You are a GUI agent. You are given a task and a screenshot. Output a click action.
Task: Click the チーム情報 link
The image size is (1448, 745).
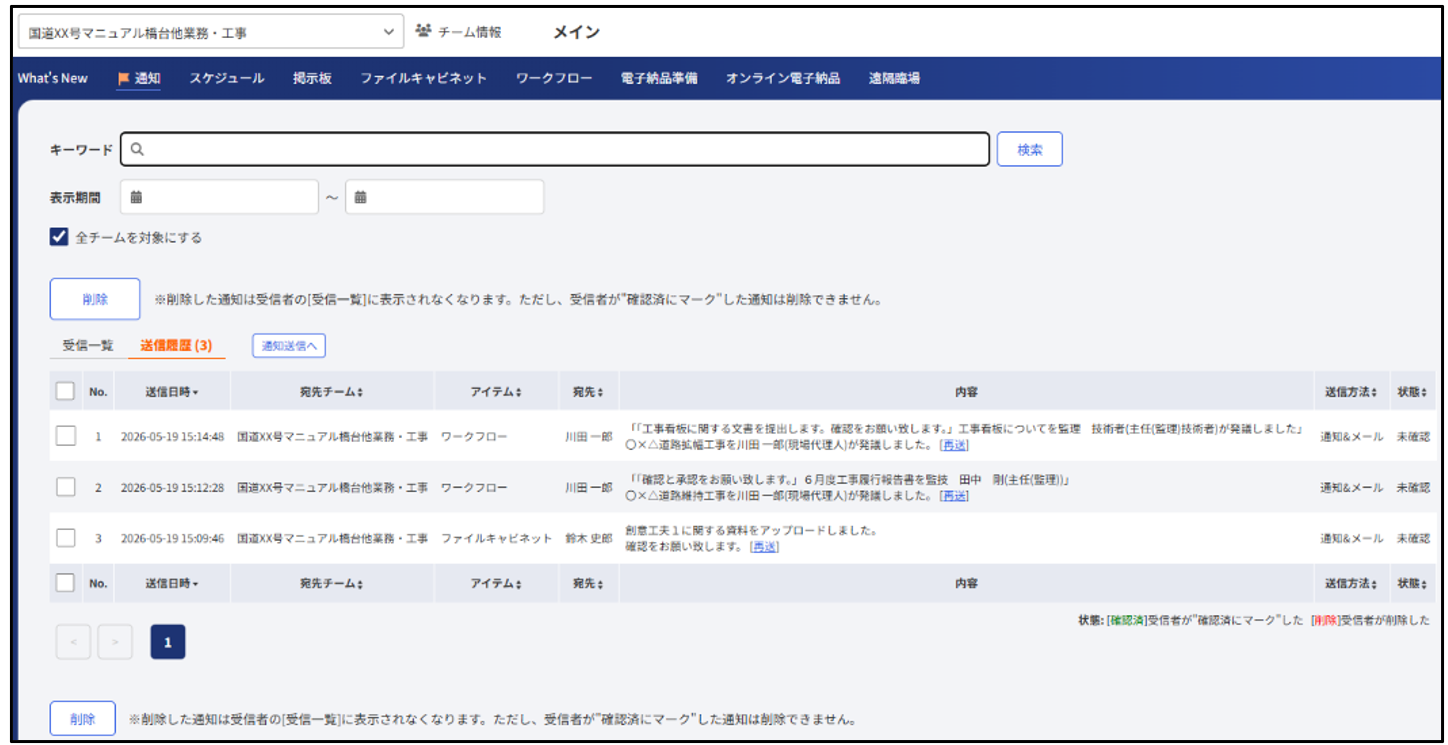469,32
